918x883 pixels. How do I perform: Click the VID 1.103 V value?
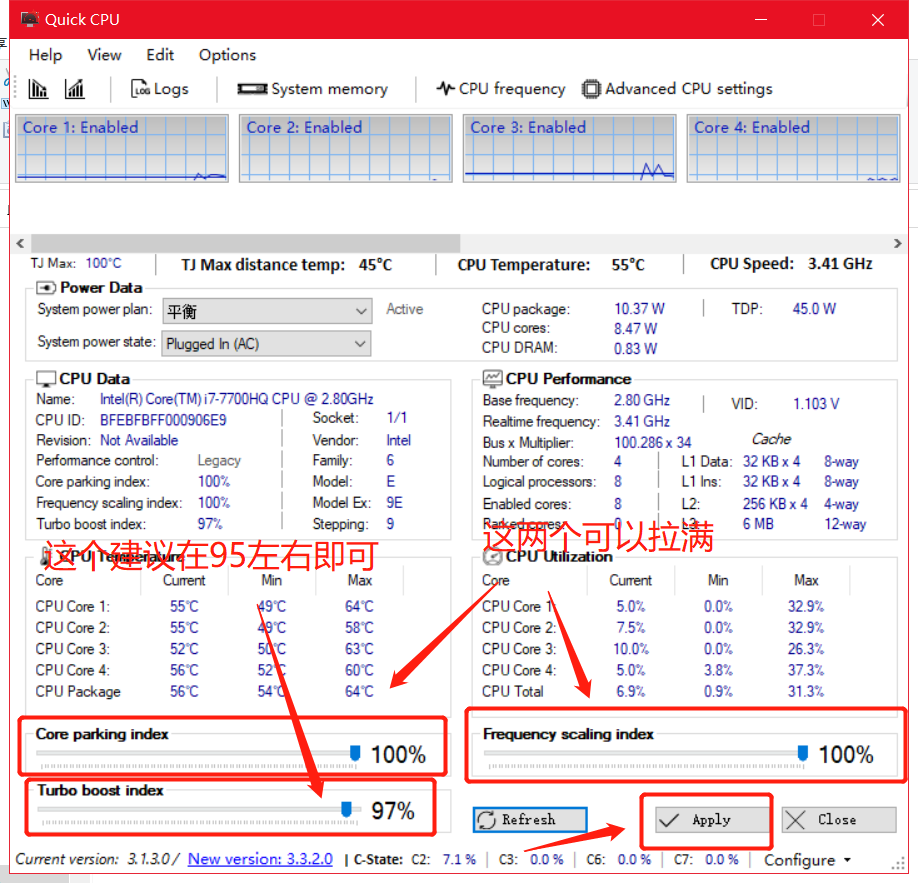pyautogui.click(x=816, y=403)
